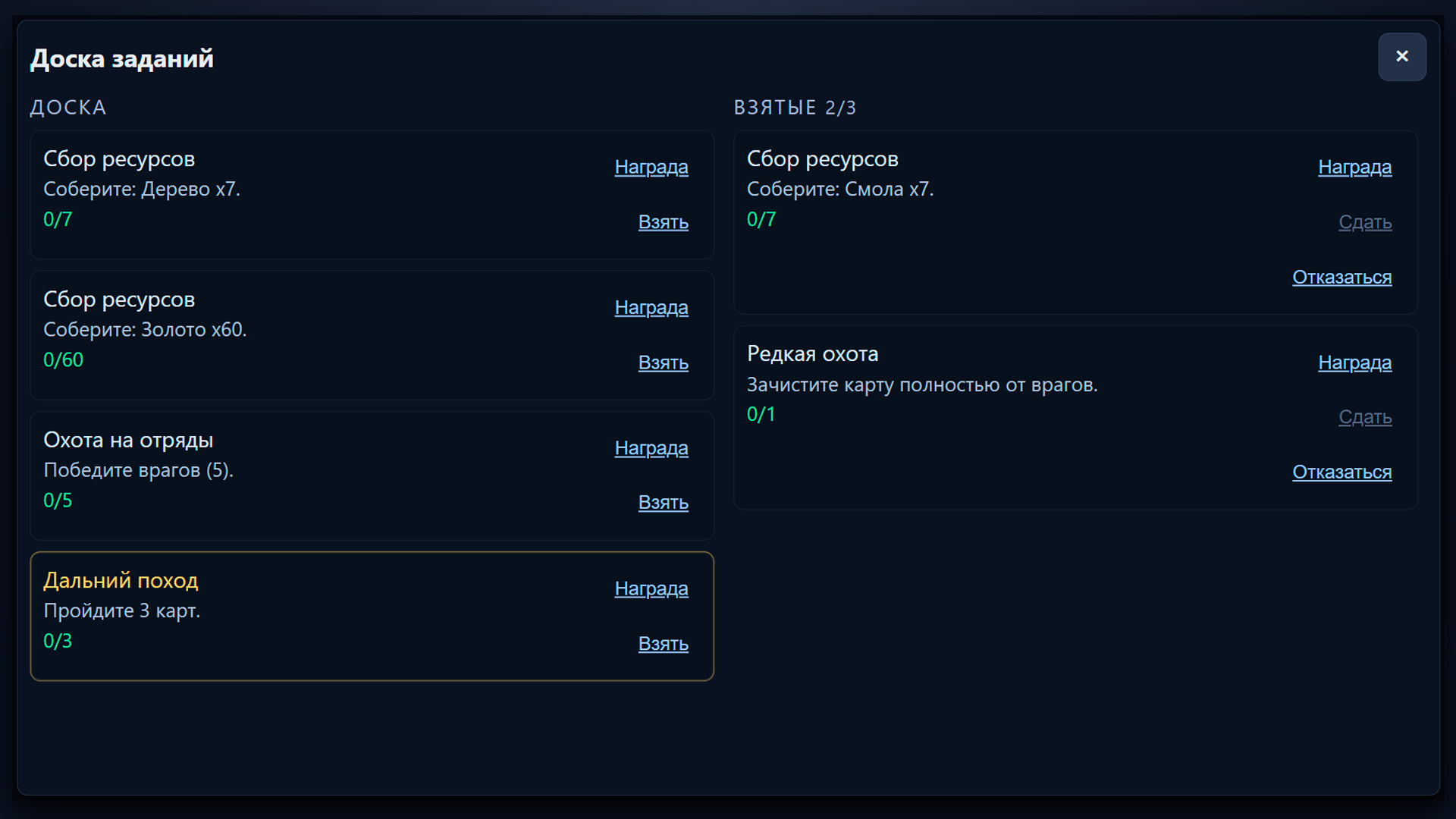
Task: Click the Соберите: Золото x60 description
Action: (x=145, y=330)
